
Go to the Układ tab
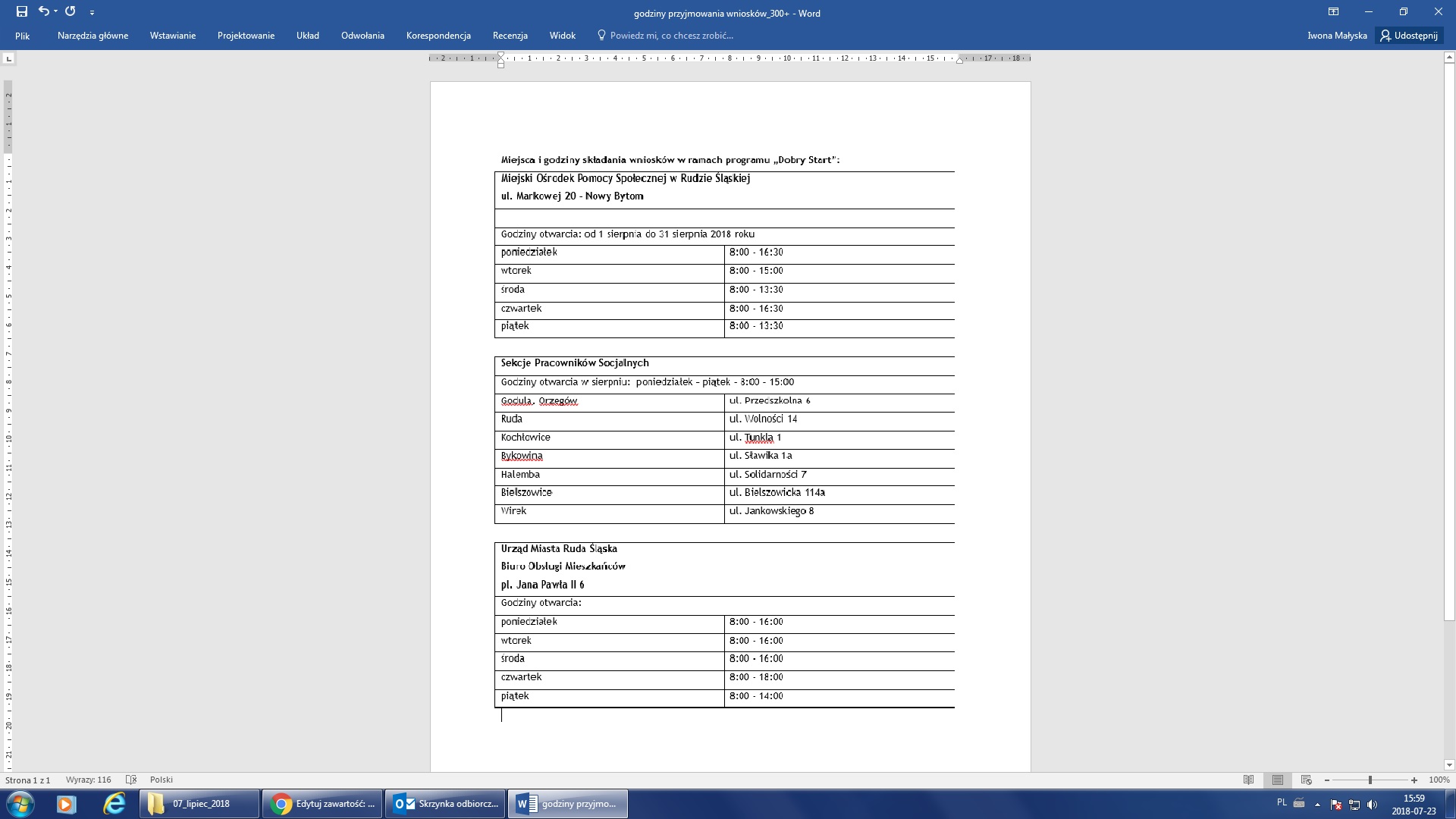308,36
